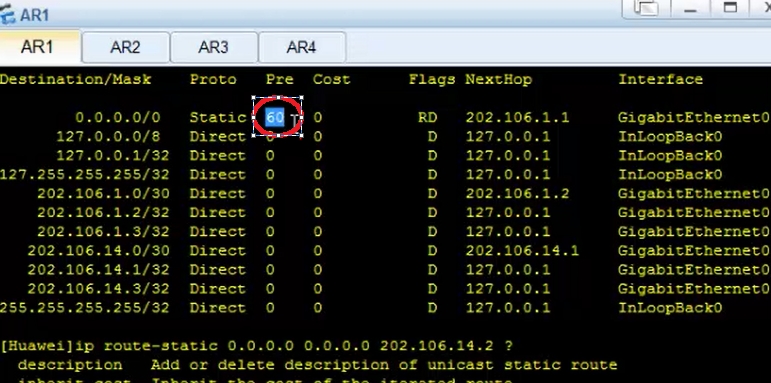This screenshot has width=771, height=383.
Task: Click Direct proto in the 202.106.14.0/30 row
Action: click(217, 251)
